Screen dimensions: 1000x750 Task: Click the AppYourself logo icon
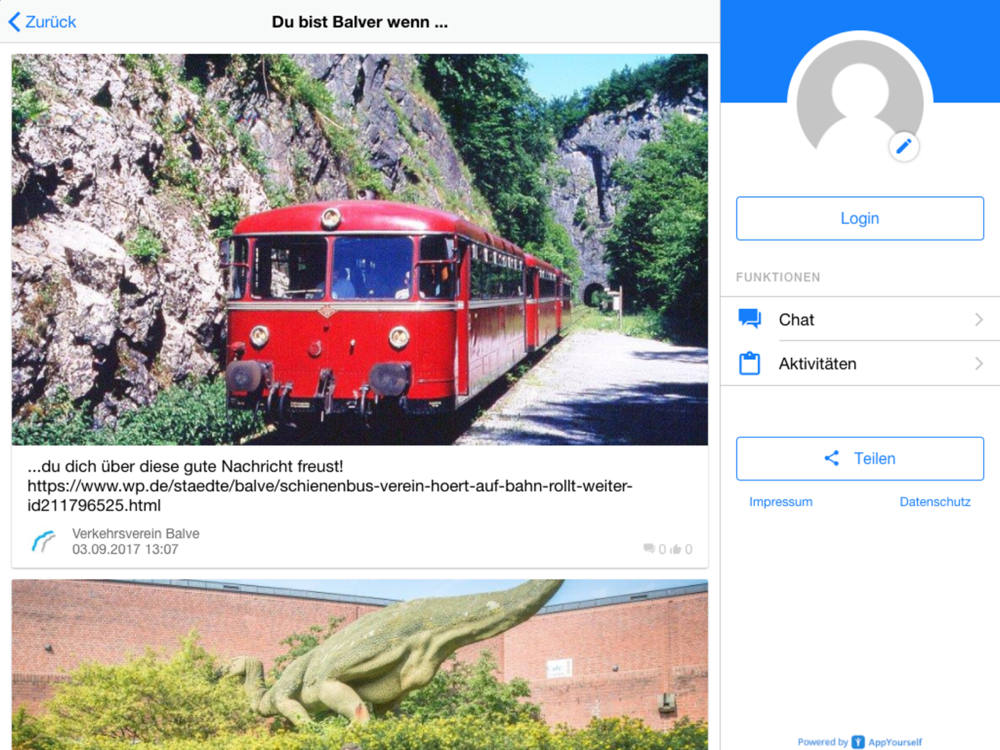click(858, 742)
